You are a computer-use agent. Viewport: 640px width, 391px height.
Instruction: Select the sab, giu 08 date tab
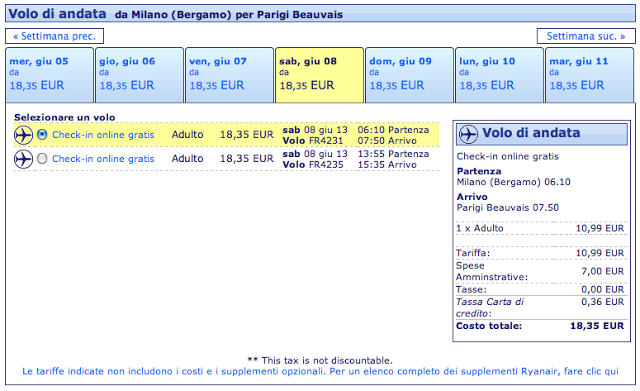click(x=320, y=75)
